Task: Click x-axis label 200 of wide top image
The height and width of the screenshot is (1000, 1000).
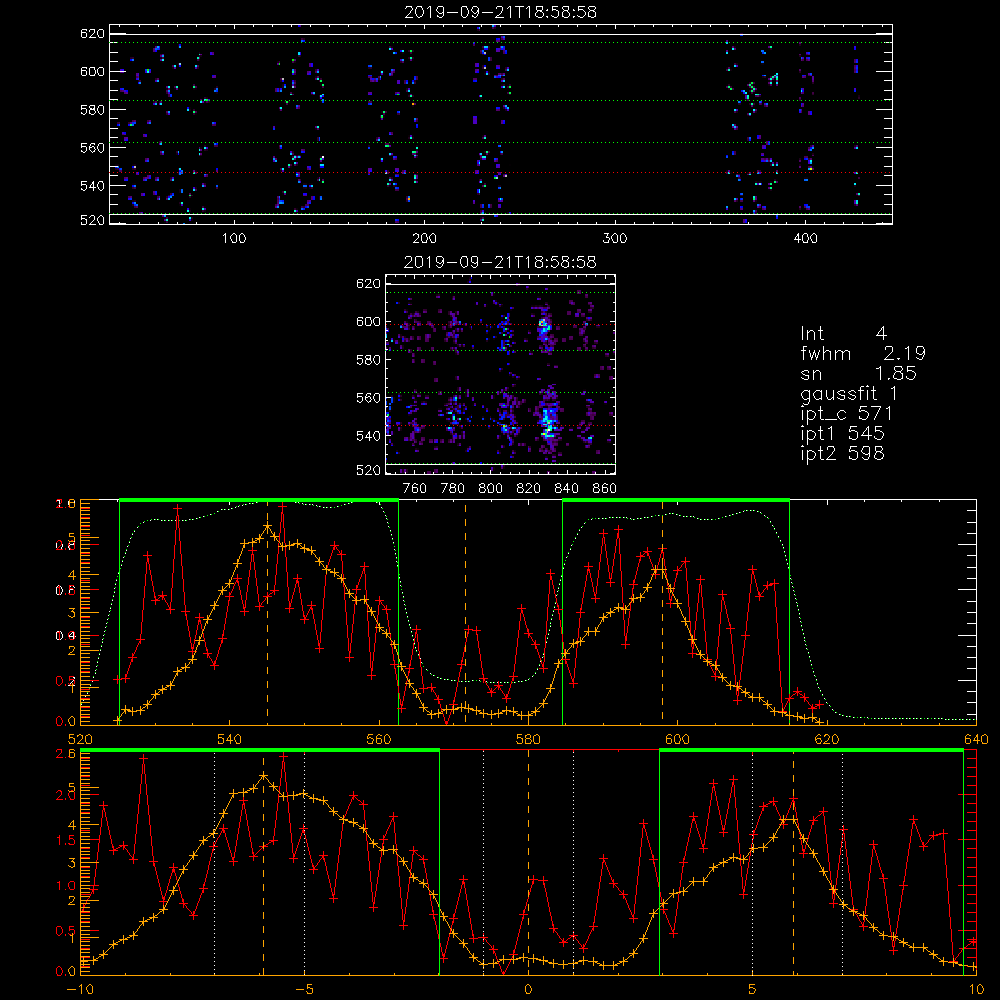Action: (424, 239)
